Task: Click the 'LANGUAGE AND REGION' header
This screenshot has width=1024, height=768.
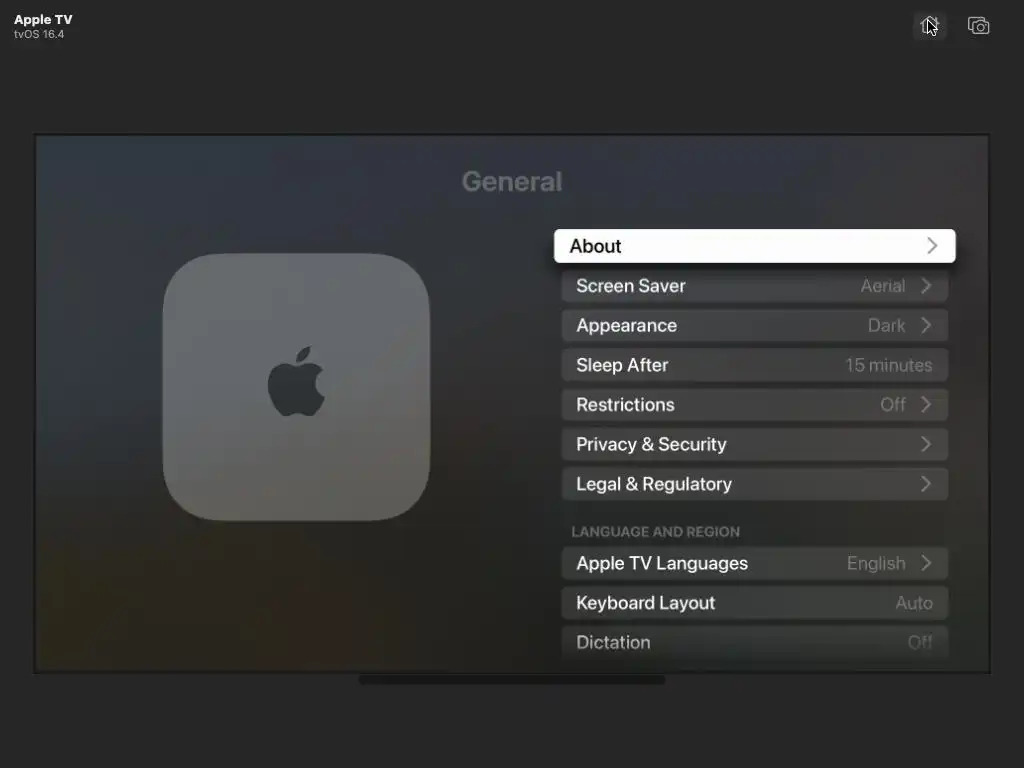Action: pyautogui.click(x=656, y=532)
